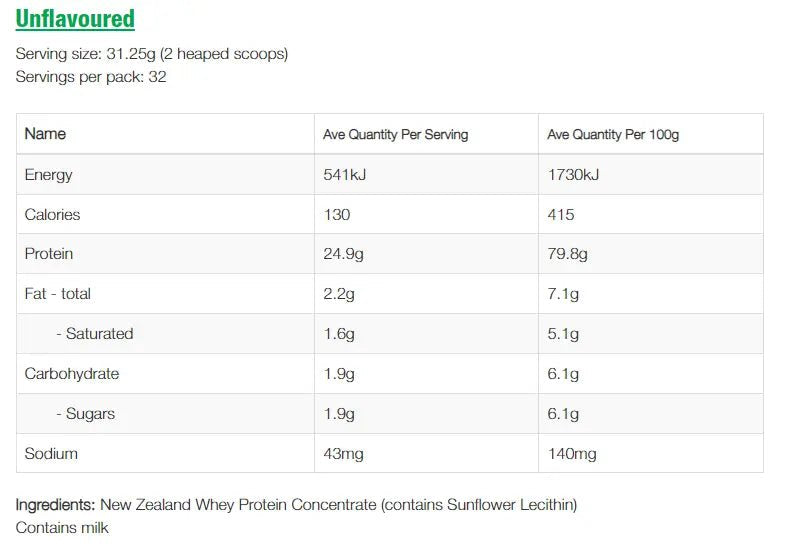Click the Unflavoured heading link
Image resolution: width=799 pixels, height=551 pixels.
pos(75,19)
